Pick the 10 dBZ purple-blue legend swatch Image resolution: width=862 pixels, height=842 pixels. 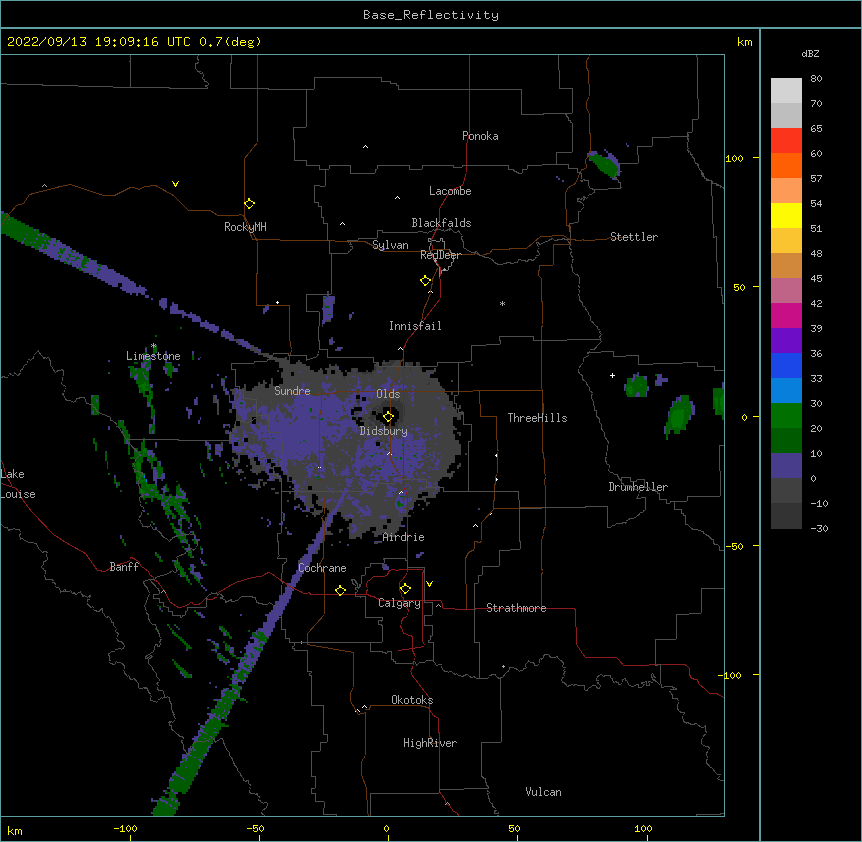[x=786, y=466]
